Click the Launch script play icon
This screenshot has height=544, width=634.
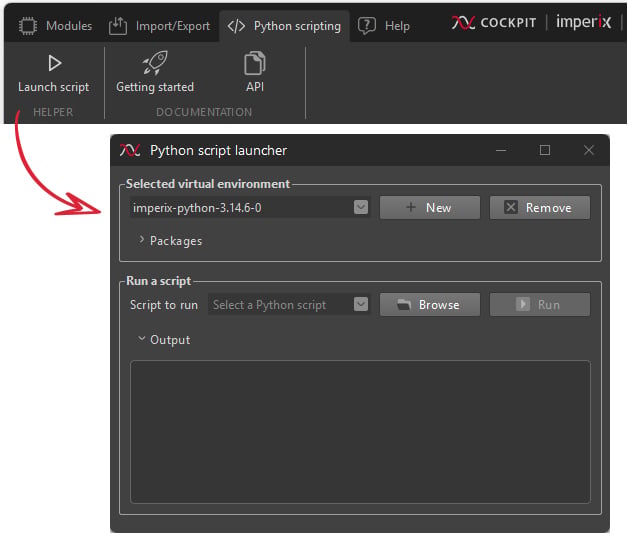coord(54,63)
